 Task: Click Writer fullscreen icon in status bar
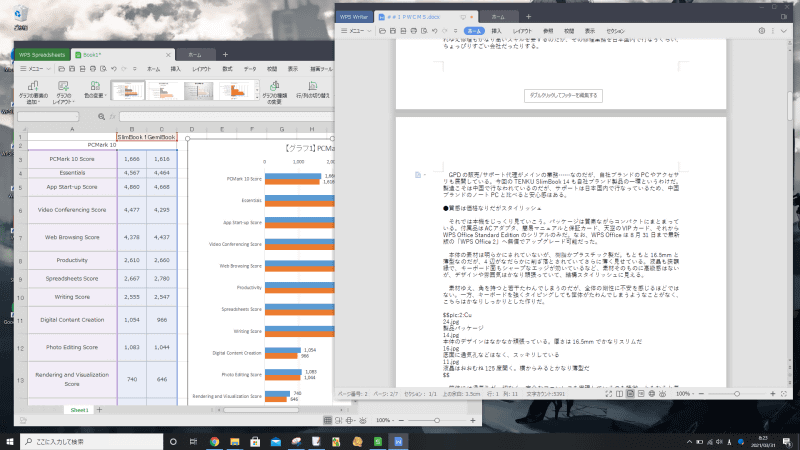[x=609, y=394]
